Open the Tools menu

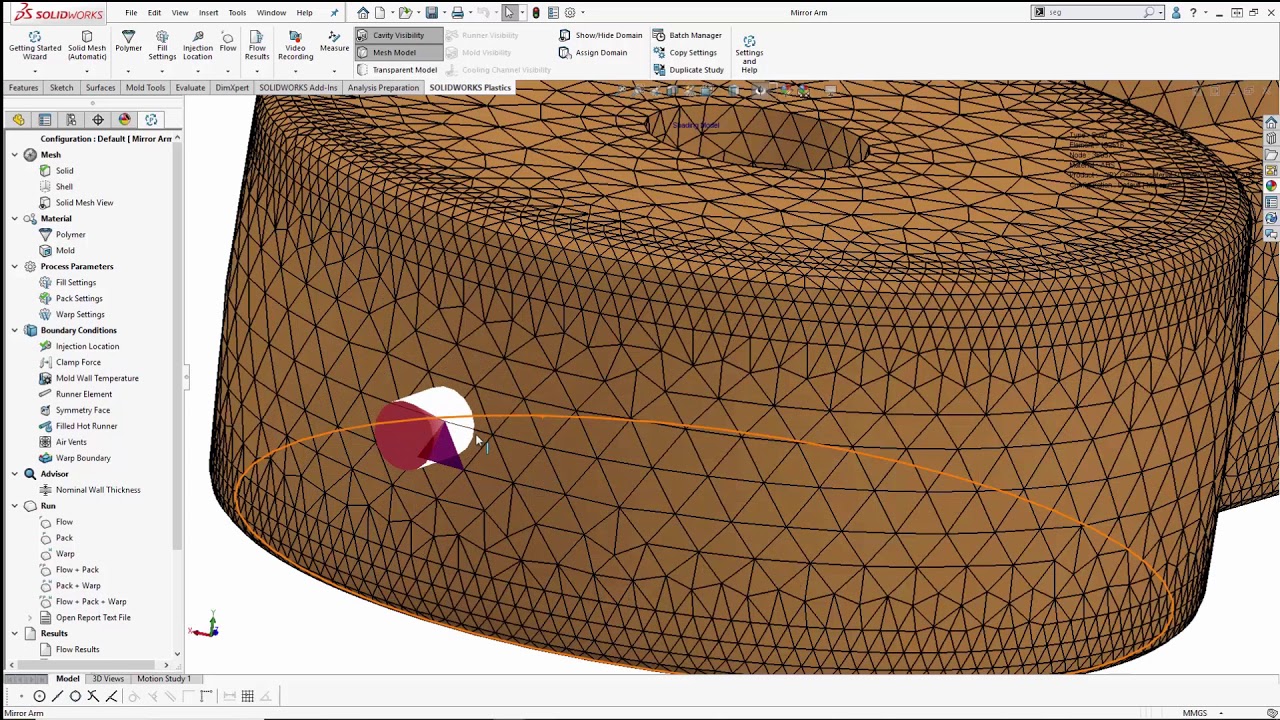[x=237, y=13]
